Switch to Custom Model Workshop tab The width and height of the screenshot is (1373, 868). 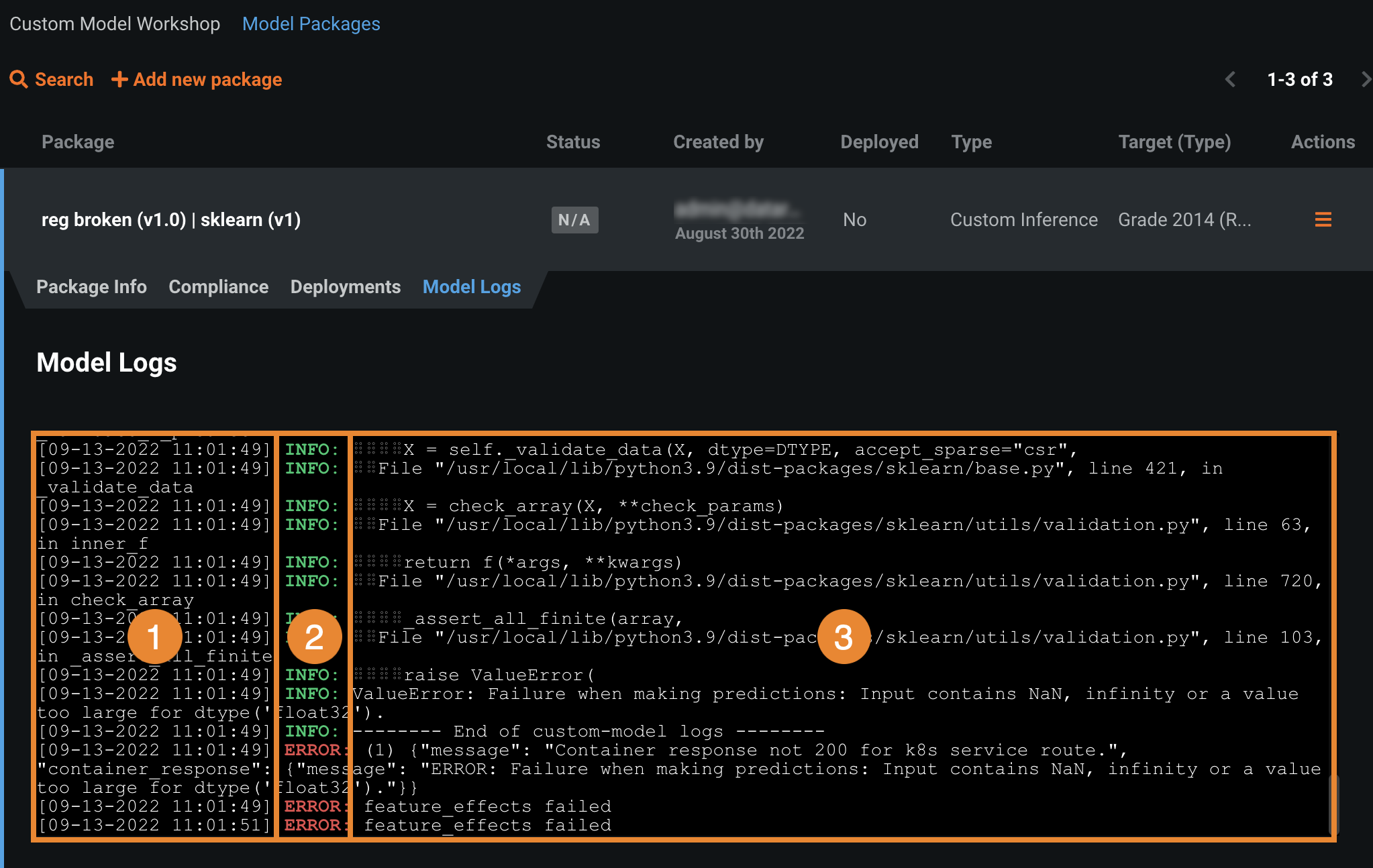tap(115, 23)
